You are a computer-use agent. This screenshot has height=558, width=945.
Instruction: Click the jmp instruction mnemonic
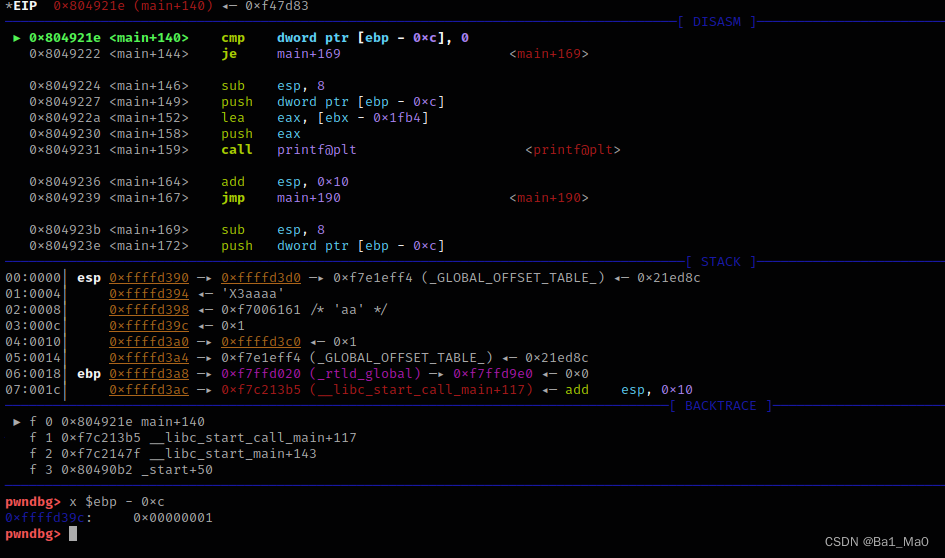pos(233,198)
